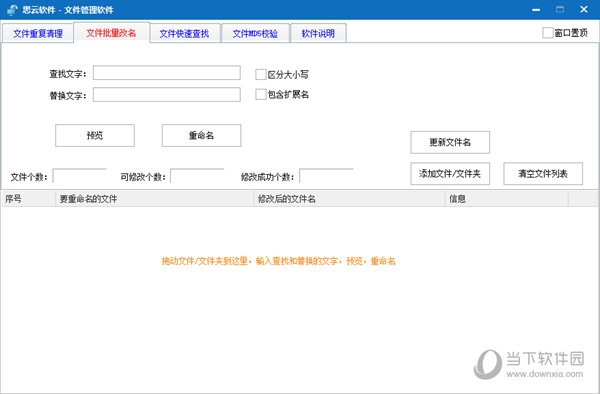The image size is (600, 394).
Task: Enable 窗口置顶 checkbox
Action: point(548,33)
